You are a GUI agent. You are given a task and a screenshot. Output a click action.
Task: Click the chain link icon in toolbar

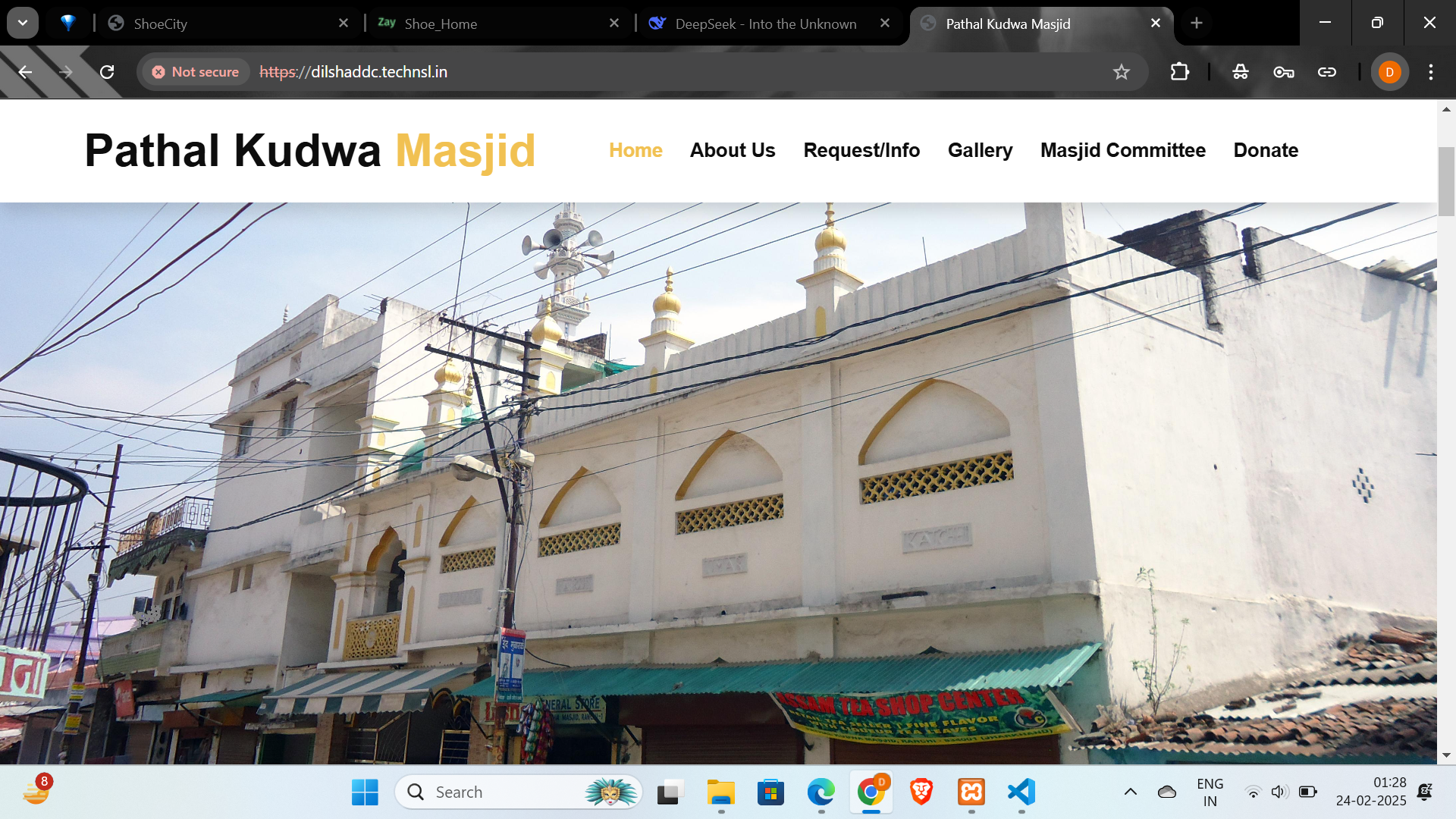pyautogui.click(x=1326, y=72)
